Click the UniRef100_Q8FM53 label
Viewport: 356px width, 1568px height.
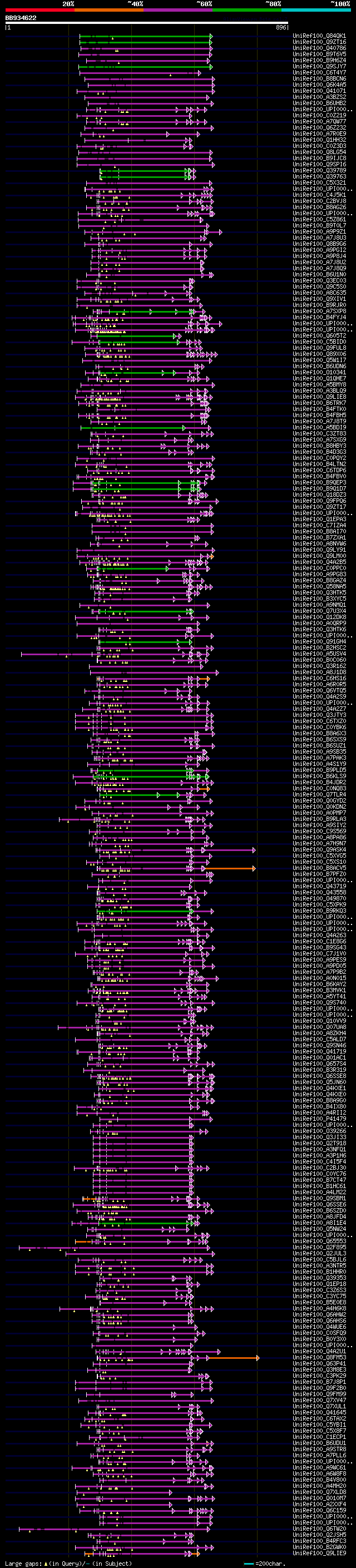(x=319, y=1357)
